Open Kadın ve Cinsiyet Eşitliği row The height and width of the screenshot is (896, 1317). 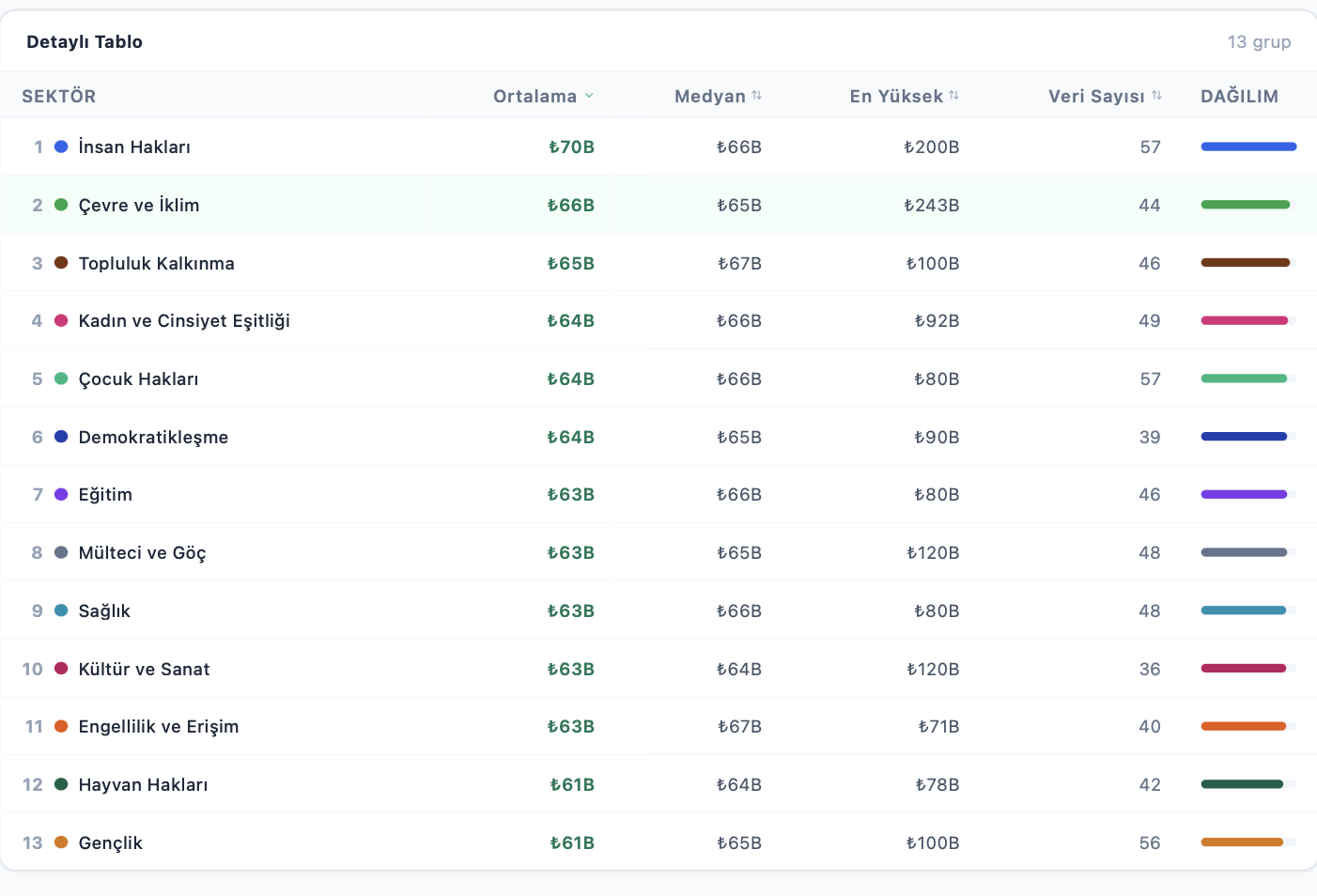tap(658, 320)
